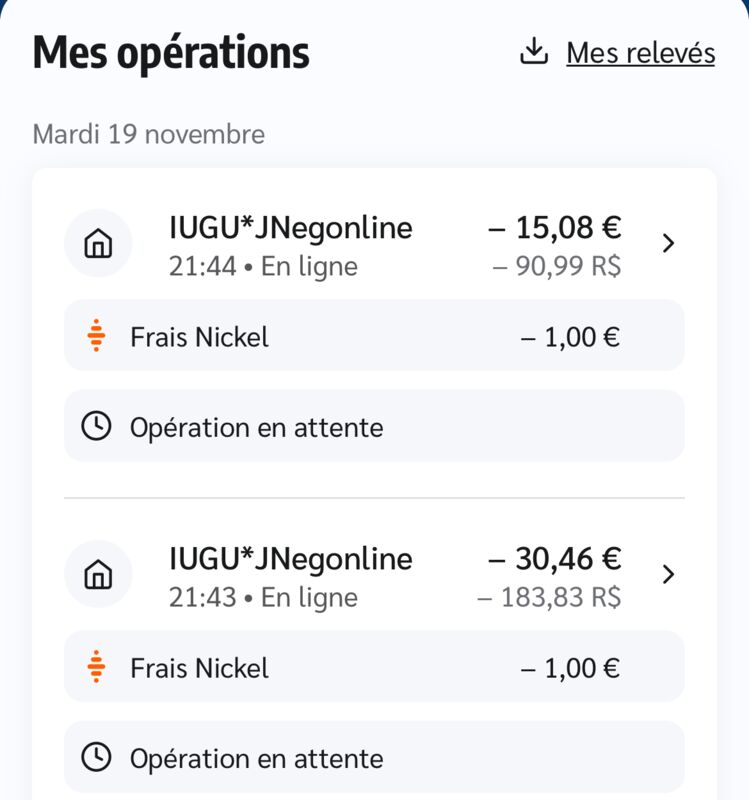Click the – 15,08 € amount
The width and height of the screenshot is (749, 800).
click(x=555, y=228)
